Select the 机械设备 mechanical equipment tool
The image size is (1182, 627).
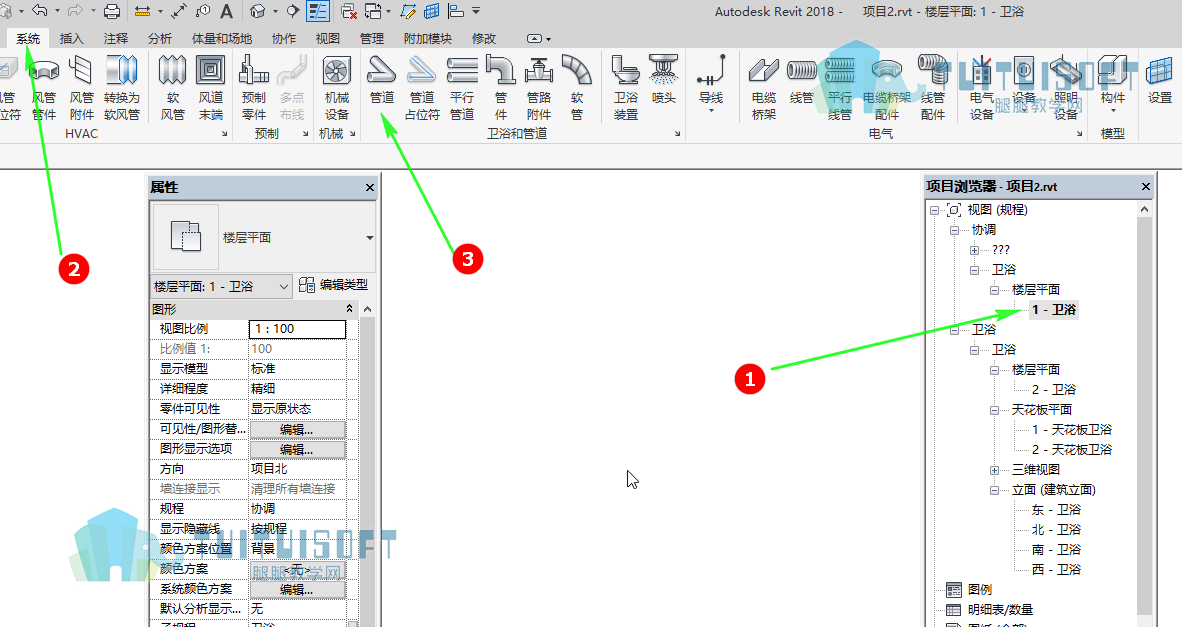click(336, 87)
